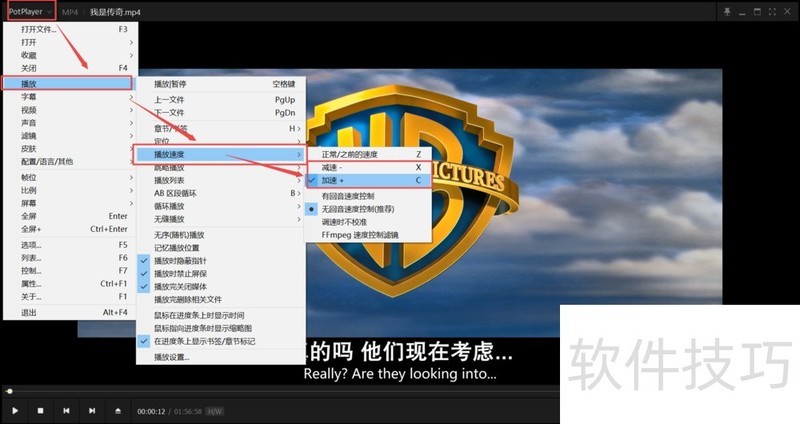Skip to next track with skip-forward icon

pyautogui.click(x=92, y=411)
